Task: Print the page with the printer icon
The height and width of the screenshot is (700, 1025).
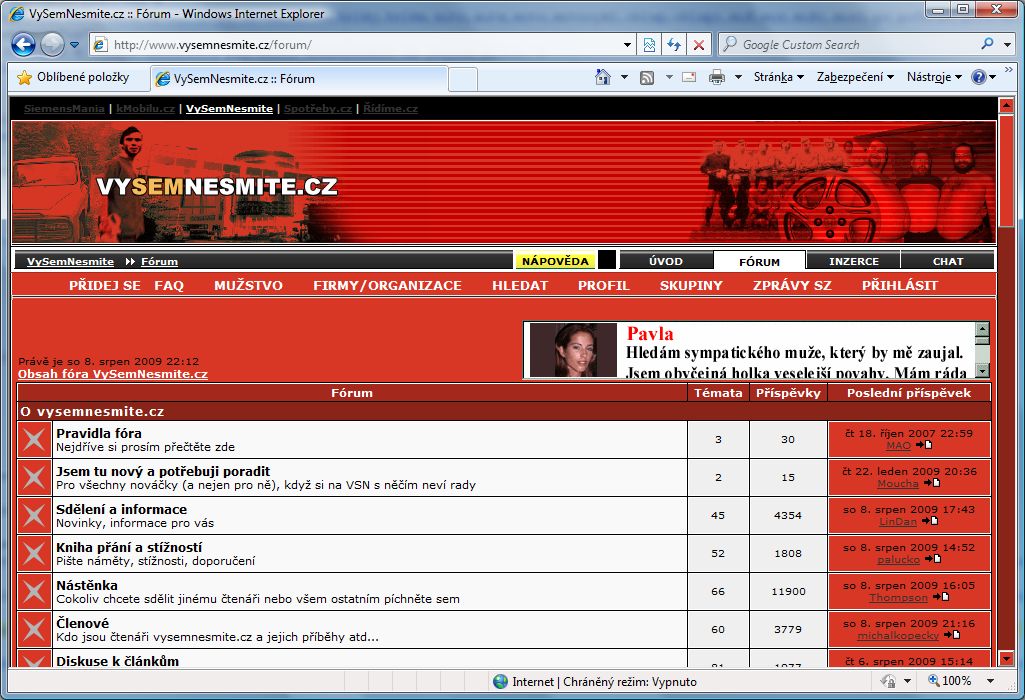Action: (717, 77)
